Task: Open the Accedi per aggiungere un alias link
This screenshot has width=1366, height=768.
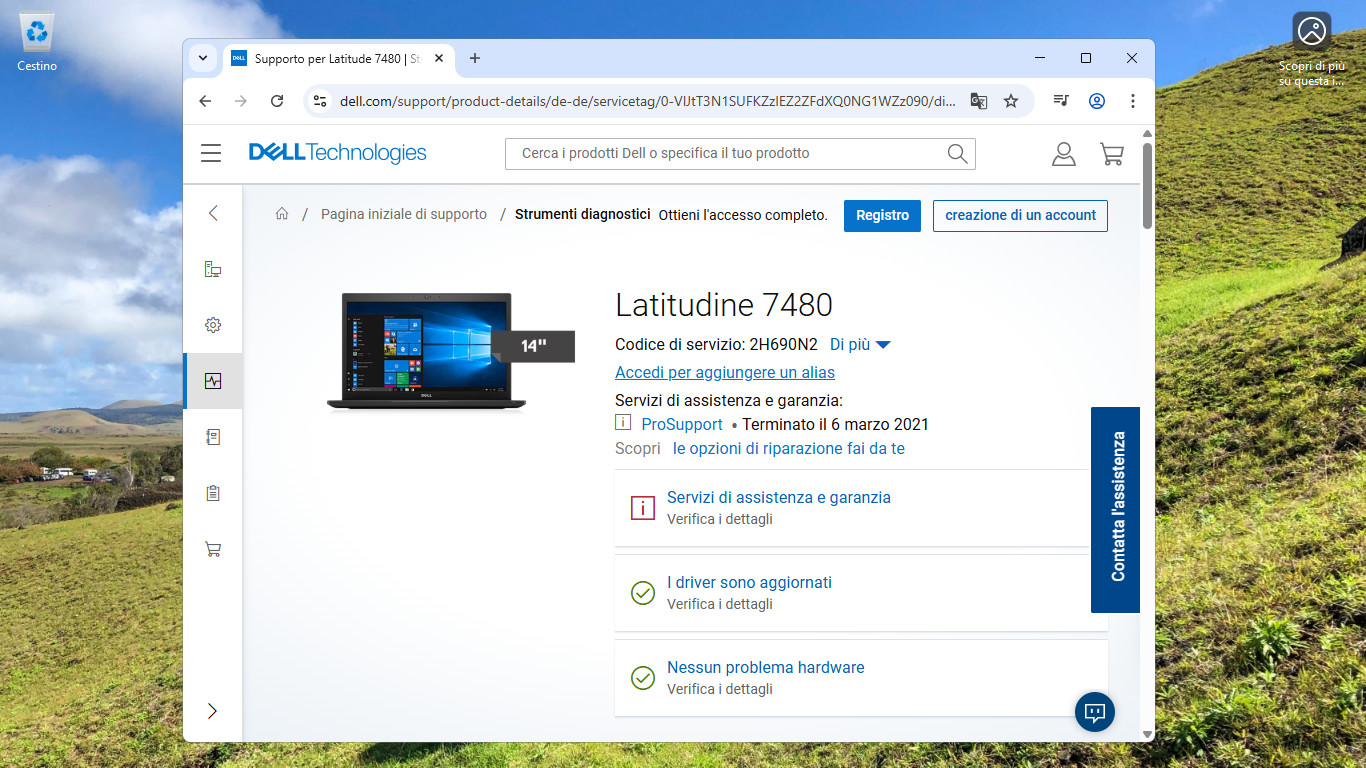Action: pos(725,372)
